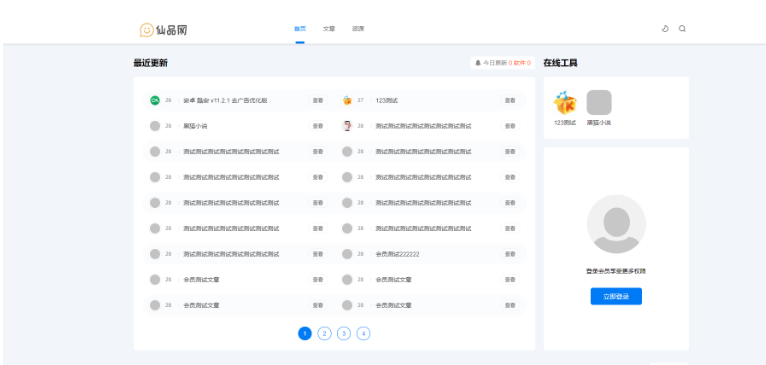The height and width of the screenshot is (365, 766).
Task: Click the gray avatar in the 会员测试222222 row
Action: point(347,254)
